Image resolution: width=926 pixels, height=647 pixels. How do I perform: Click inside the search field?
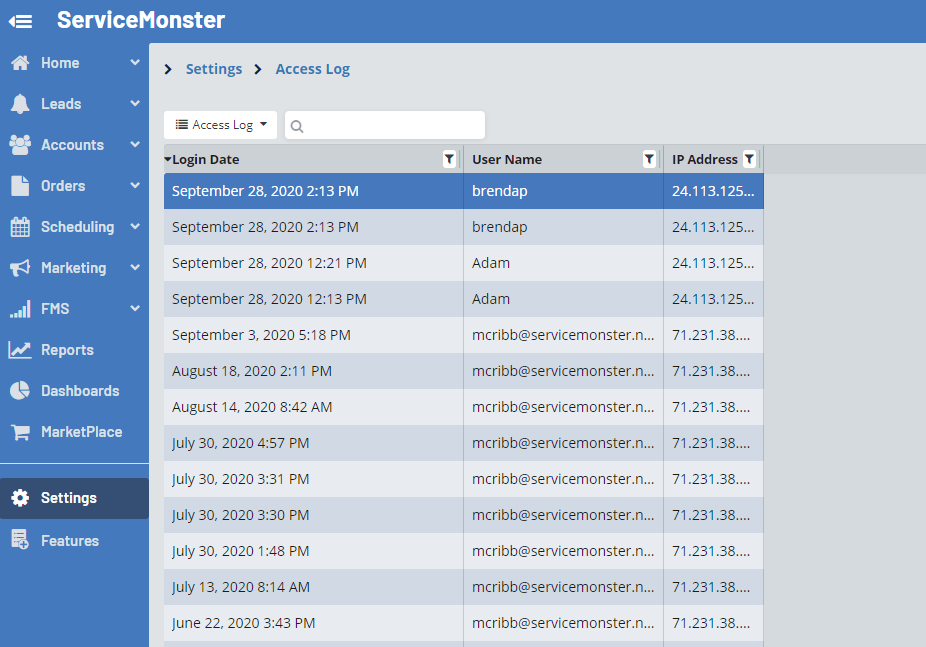(x=390, y=124)
